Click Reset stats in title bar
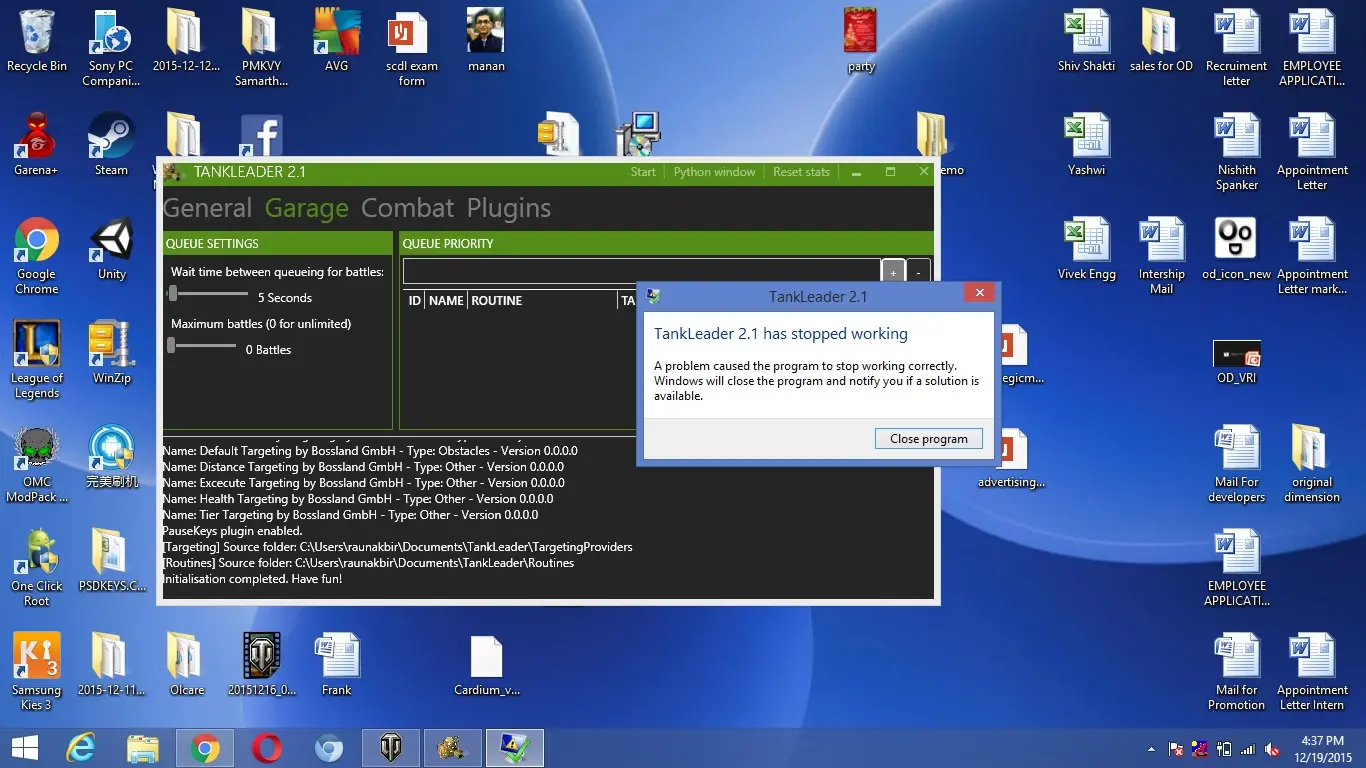This screenshot has height=768, width=1366. (x=801, y=172)
